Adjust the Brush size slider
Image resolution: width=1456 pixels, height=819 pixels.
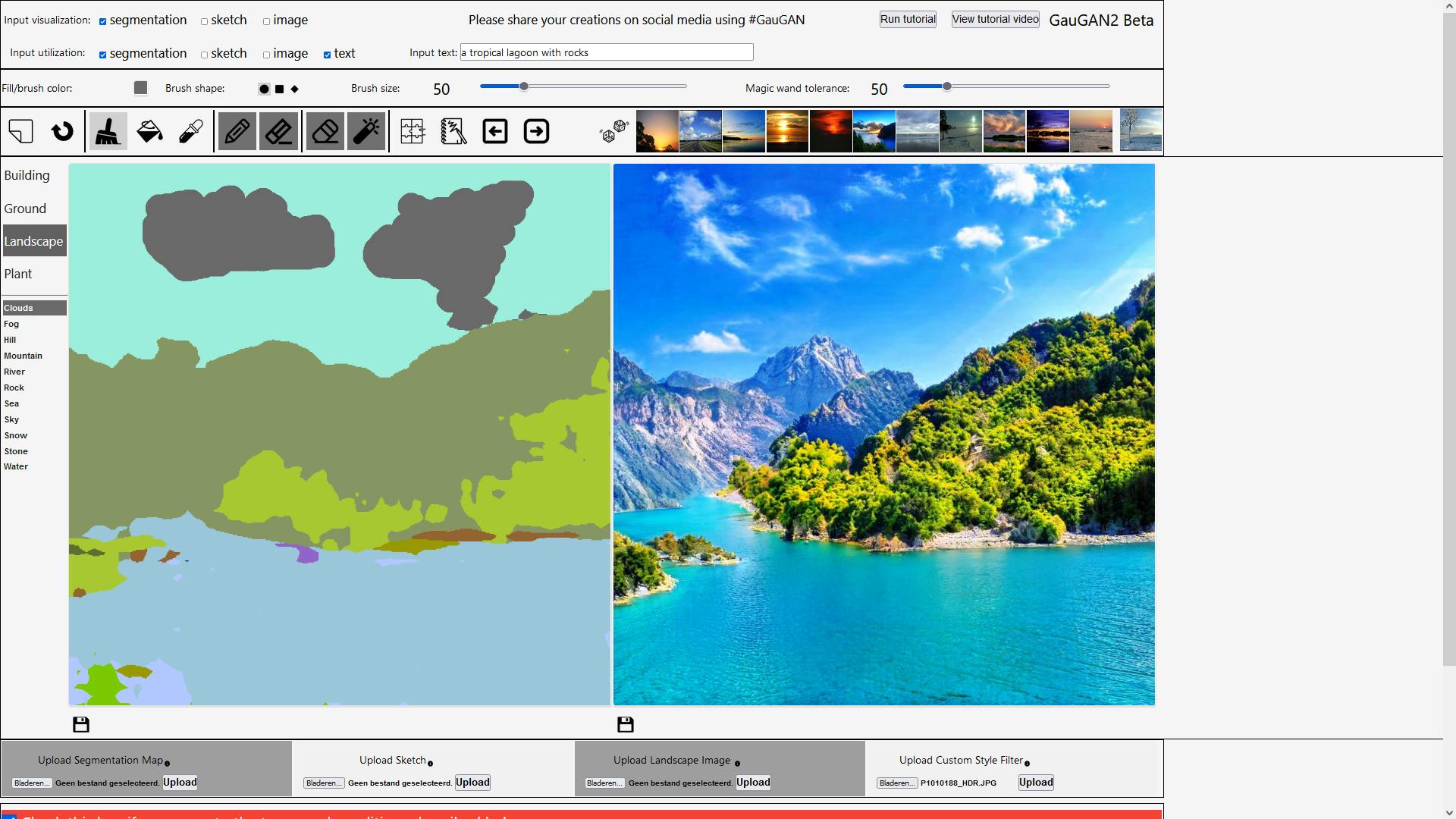pos(524,86)
